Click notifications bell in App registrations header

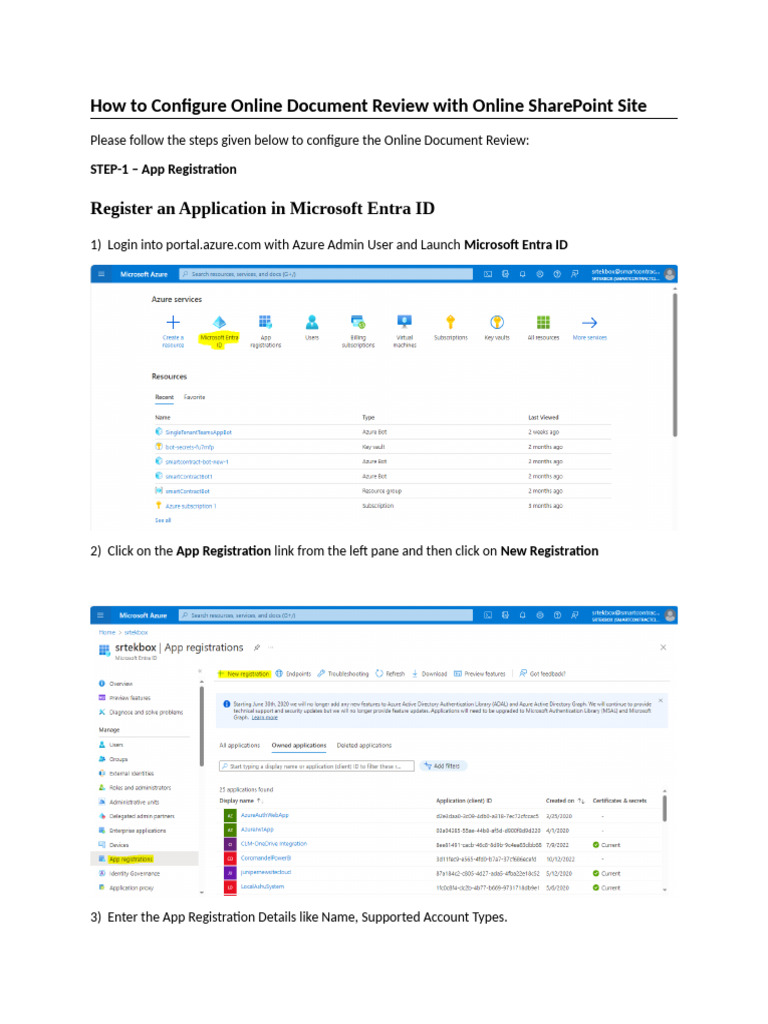point(522,615)
